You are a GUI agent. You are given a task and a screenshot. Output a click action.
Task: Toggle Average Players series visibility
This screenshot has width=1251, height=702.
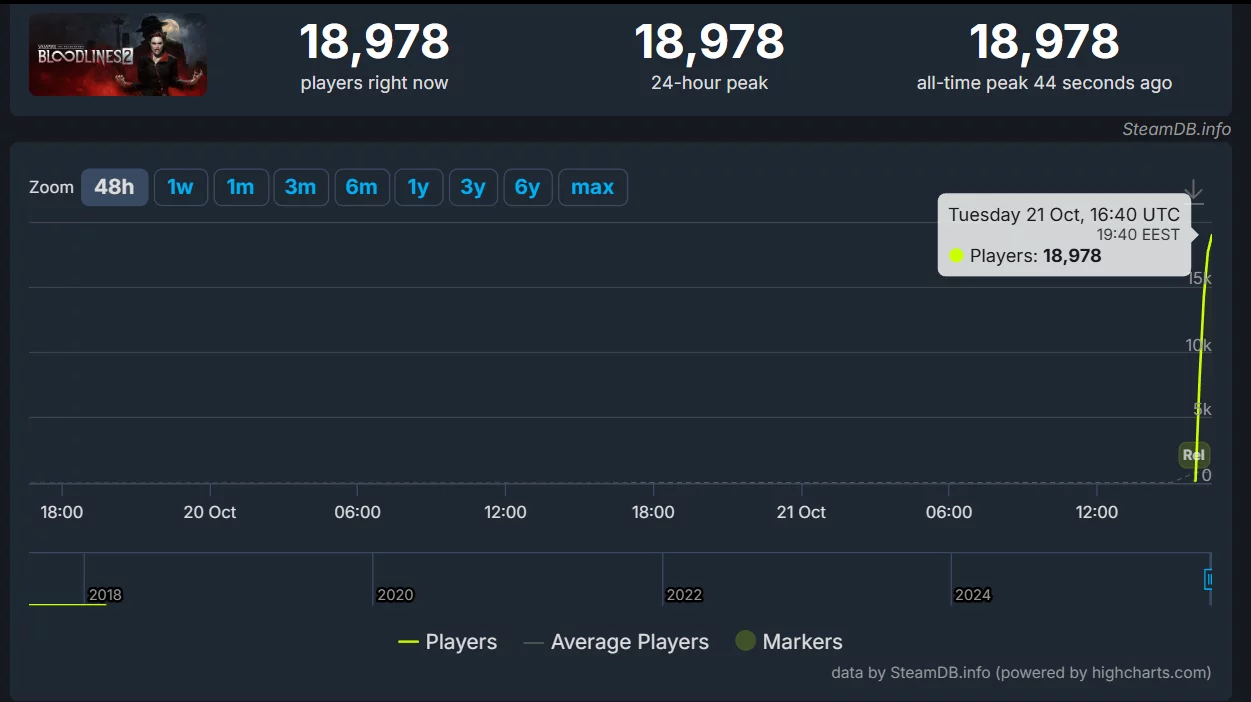pos(616,642)
